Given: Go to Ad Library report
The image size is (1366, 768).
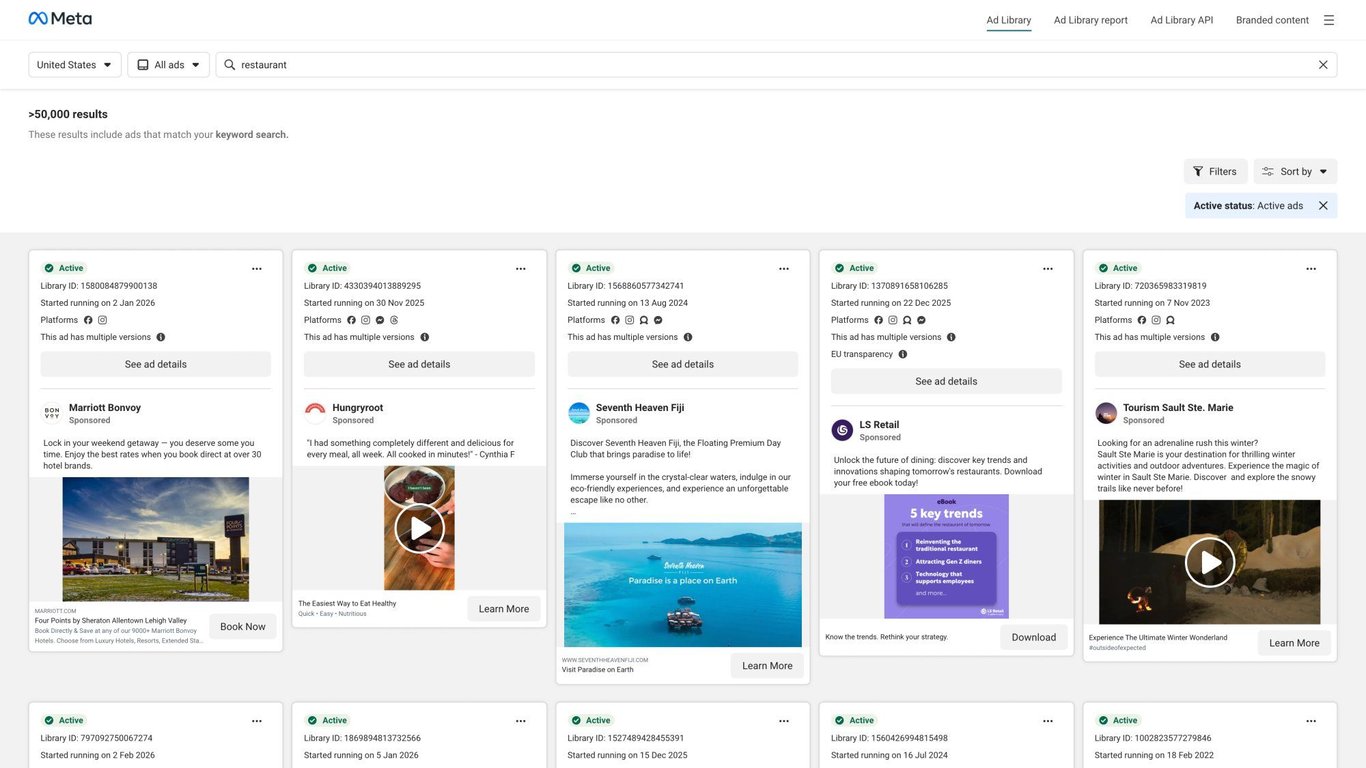Looking at the screenshot, I should 1091,20.
